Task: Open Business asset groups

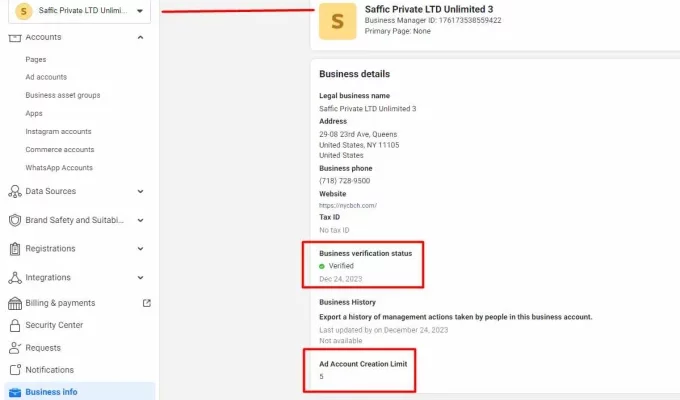Action: [62, 95]
